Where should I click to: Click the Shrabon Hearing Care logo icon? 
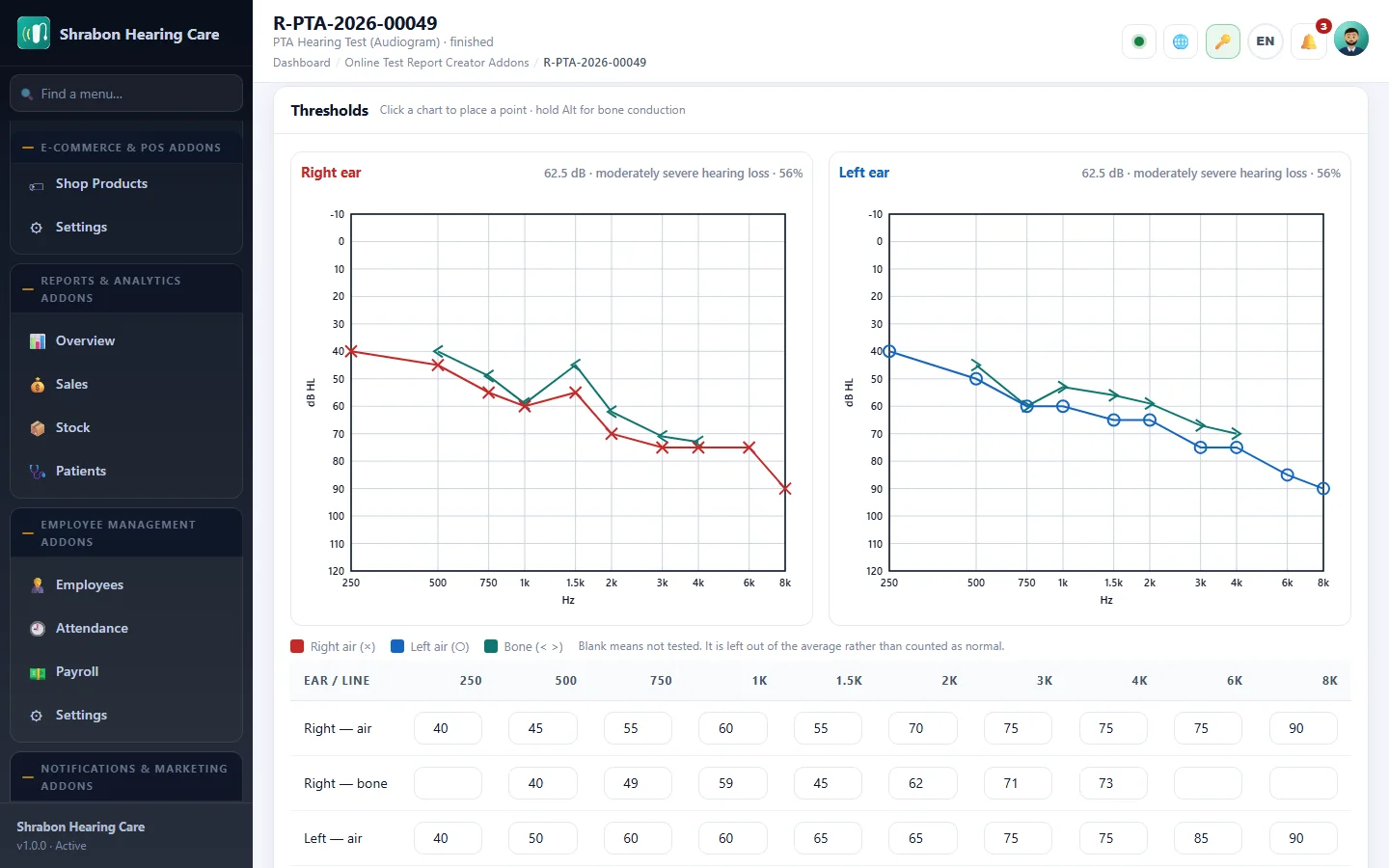pyautogui.click(x=34, y=34)
